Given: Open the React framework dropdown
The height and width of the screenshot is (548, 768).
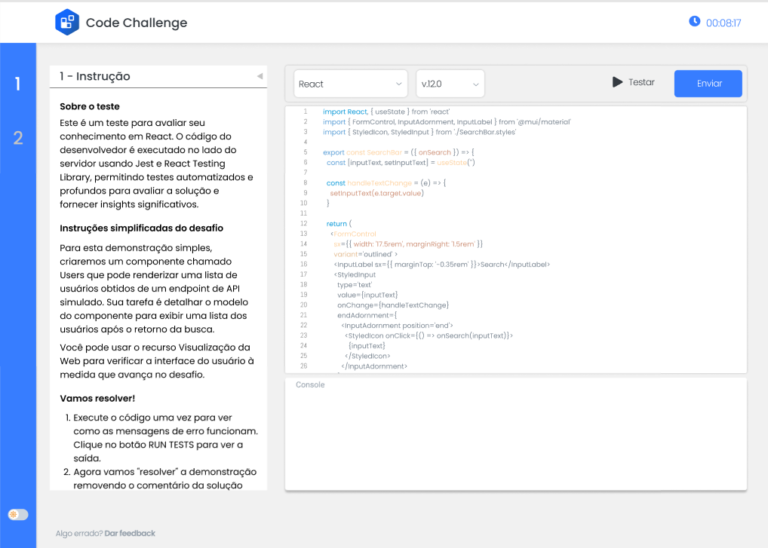Looking at the screenshot, I should (x=350, y=84).
